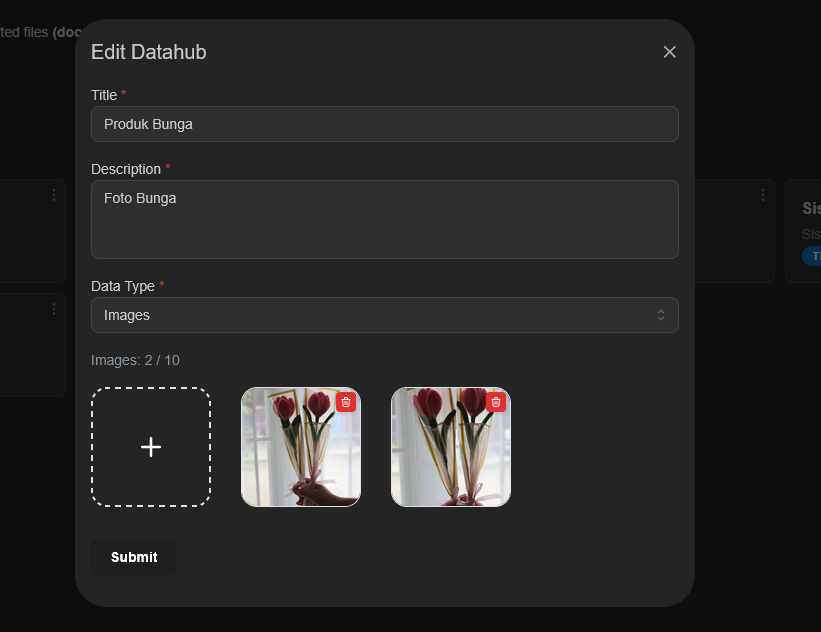Click the Title field label
This screenshot has height=632, width=821.
pyautogui.click(x=104, y=95)
